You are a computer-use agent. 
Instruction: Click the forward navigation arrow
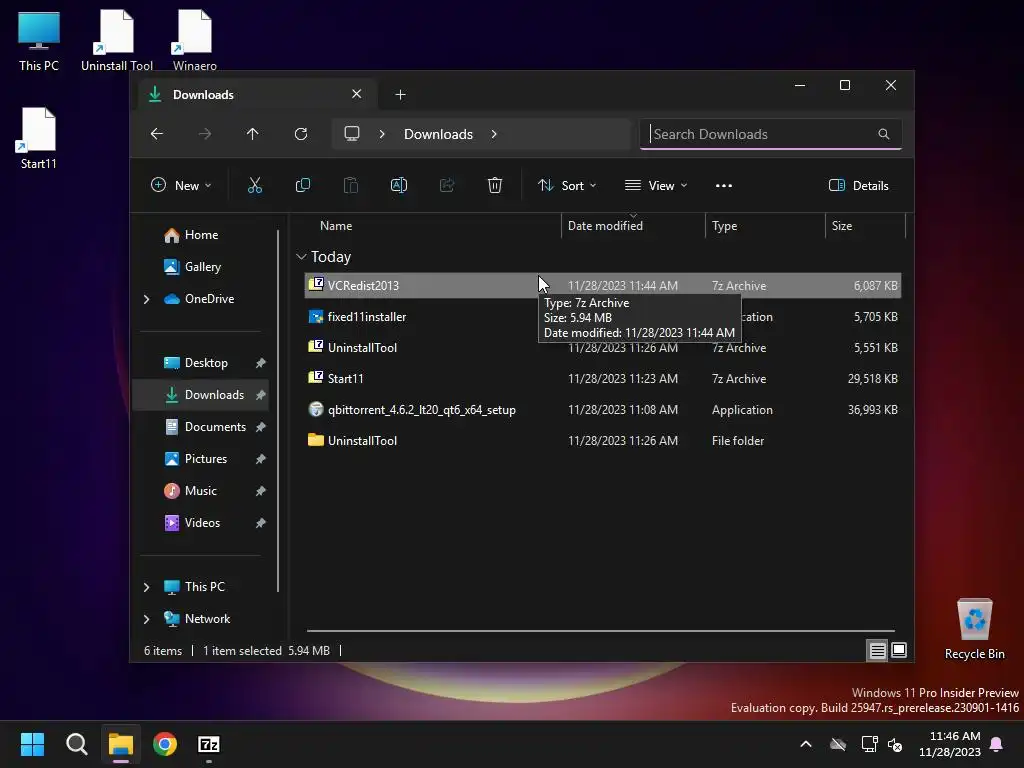pos(205,134)
